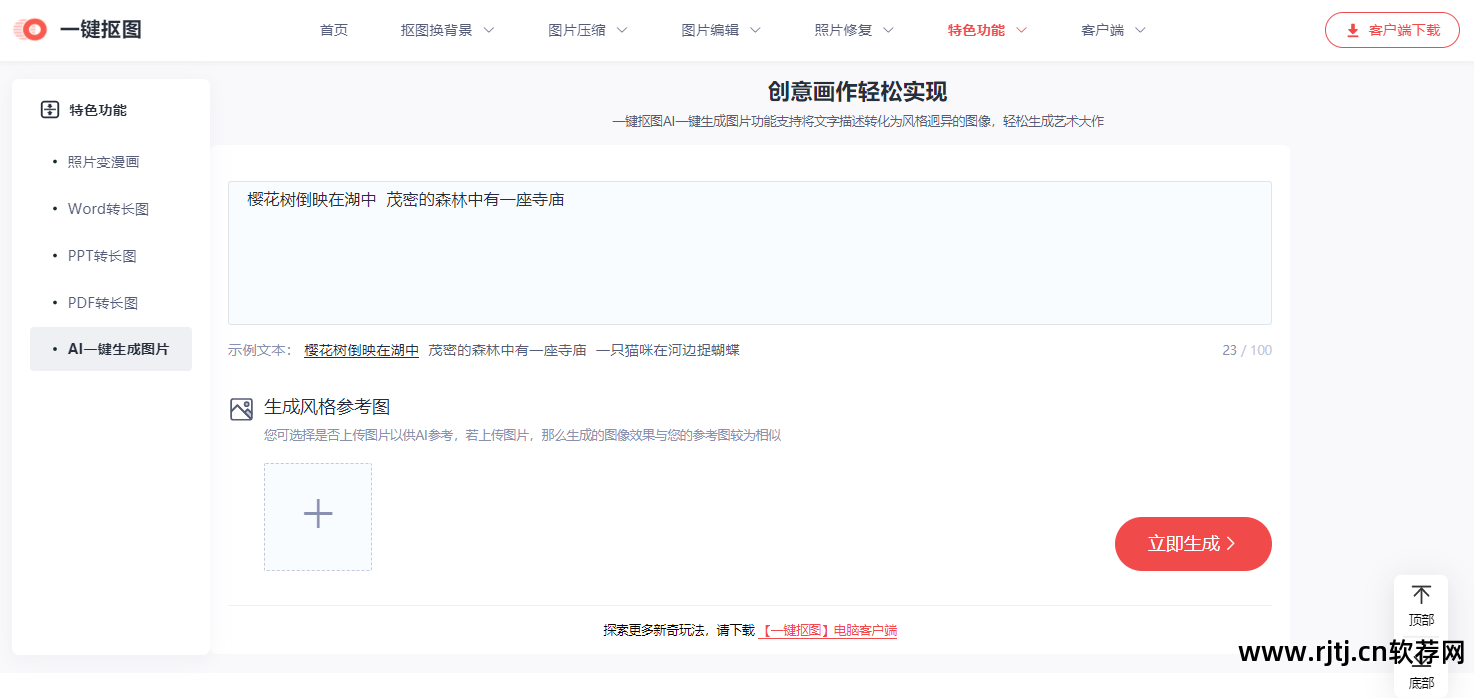Click inside the prompt text input area
Viewport: 1474px width, 698px height.
749,252
